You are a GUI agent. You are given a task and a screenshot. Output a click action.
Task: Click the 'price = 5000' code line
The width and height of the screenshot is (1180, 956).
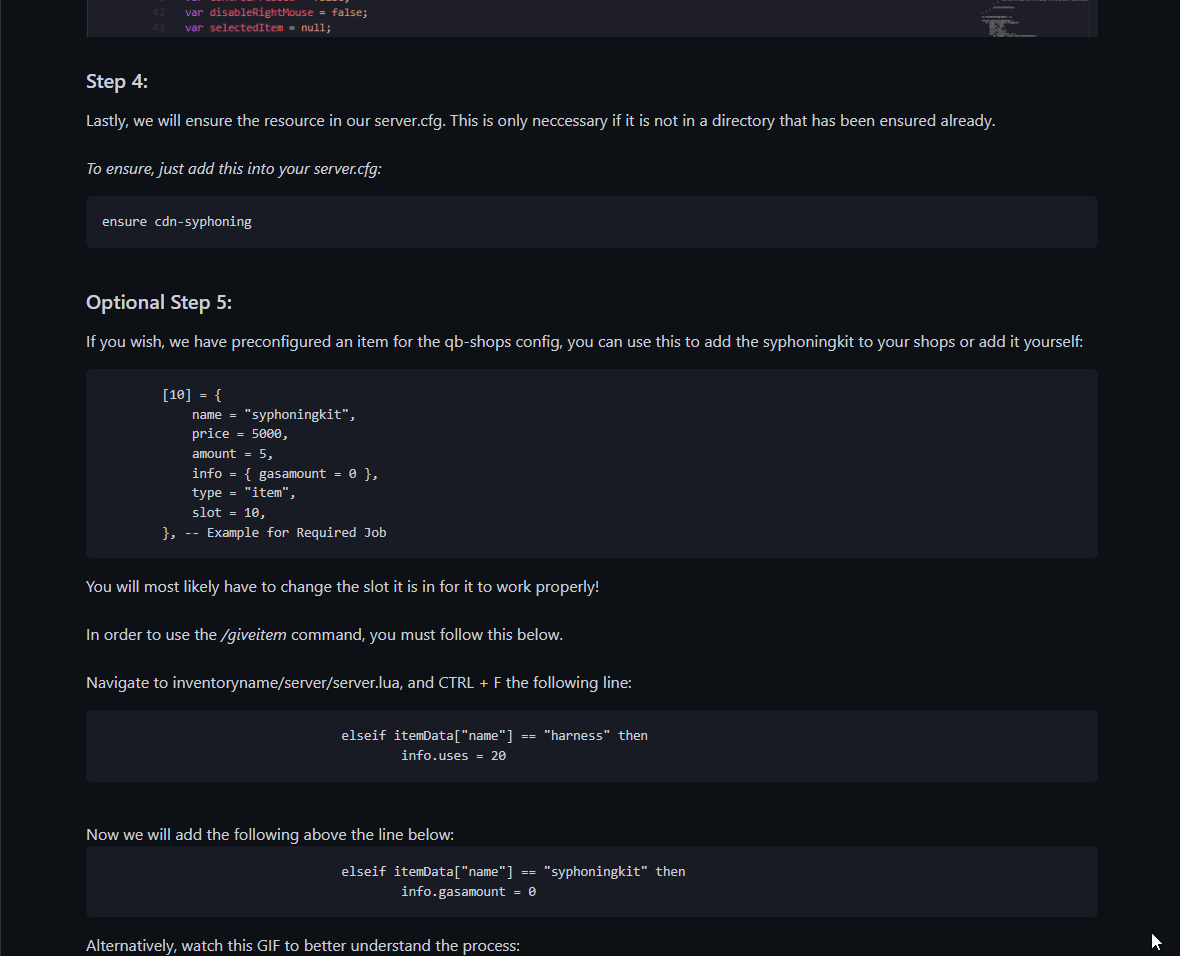pos(239,434)
